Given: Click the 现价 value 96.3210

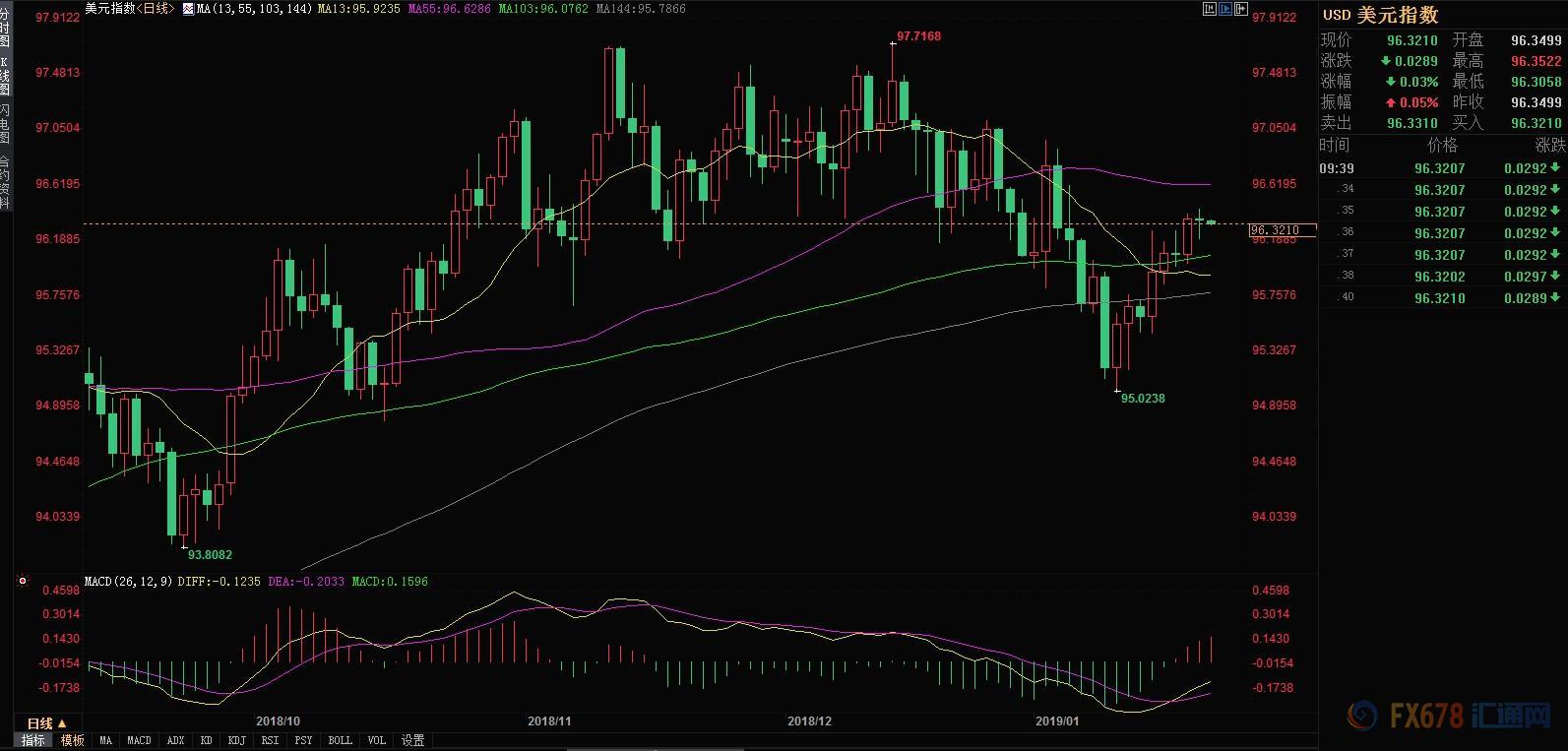Looking at the screenshot, I should coord(1412,40).
